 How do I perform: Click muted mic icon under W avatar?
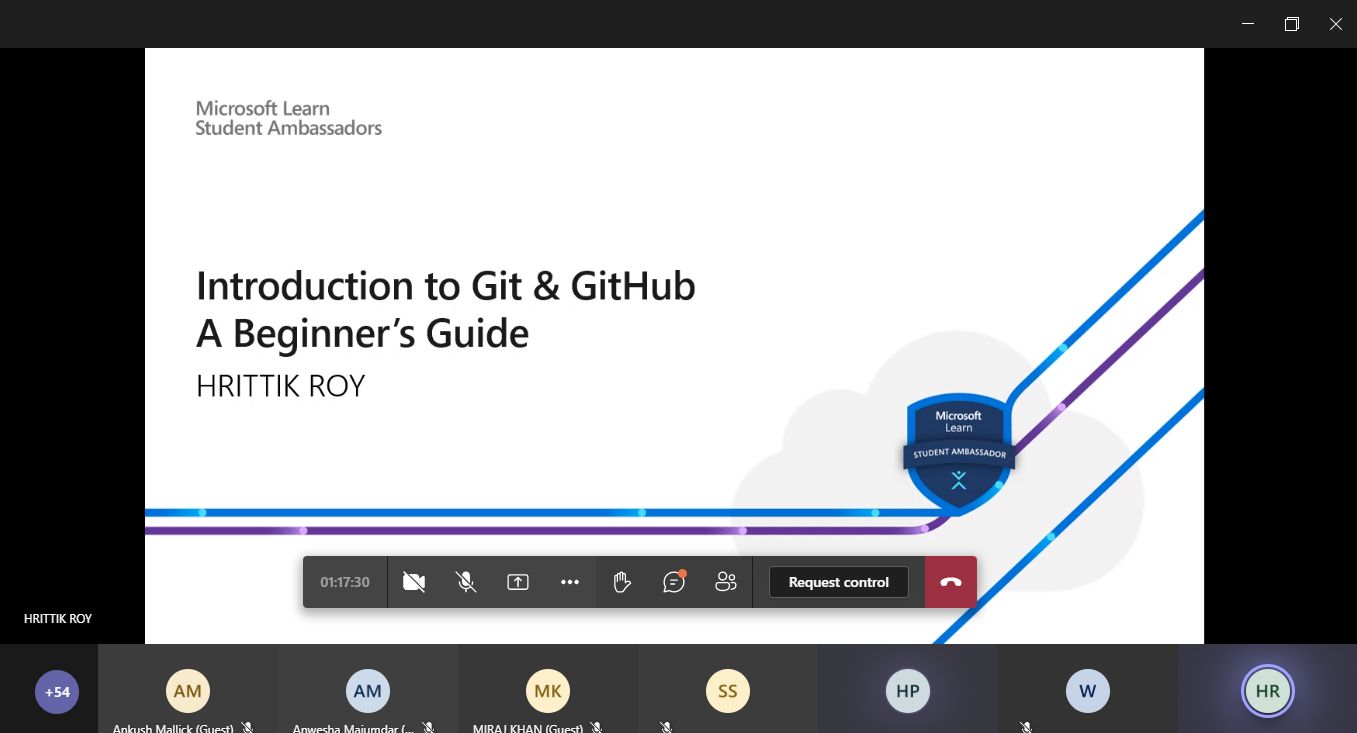pos(1025,727)
